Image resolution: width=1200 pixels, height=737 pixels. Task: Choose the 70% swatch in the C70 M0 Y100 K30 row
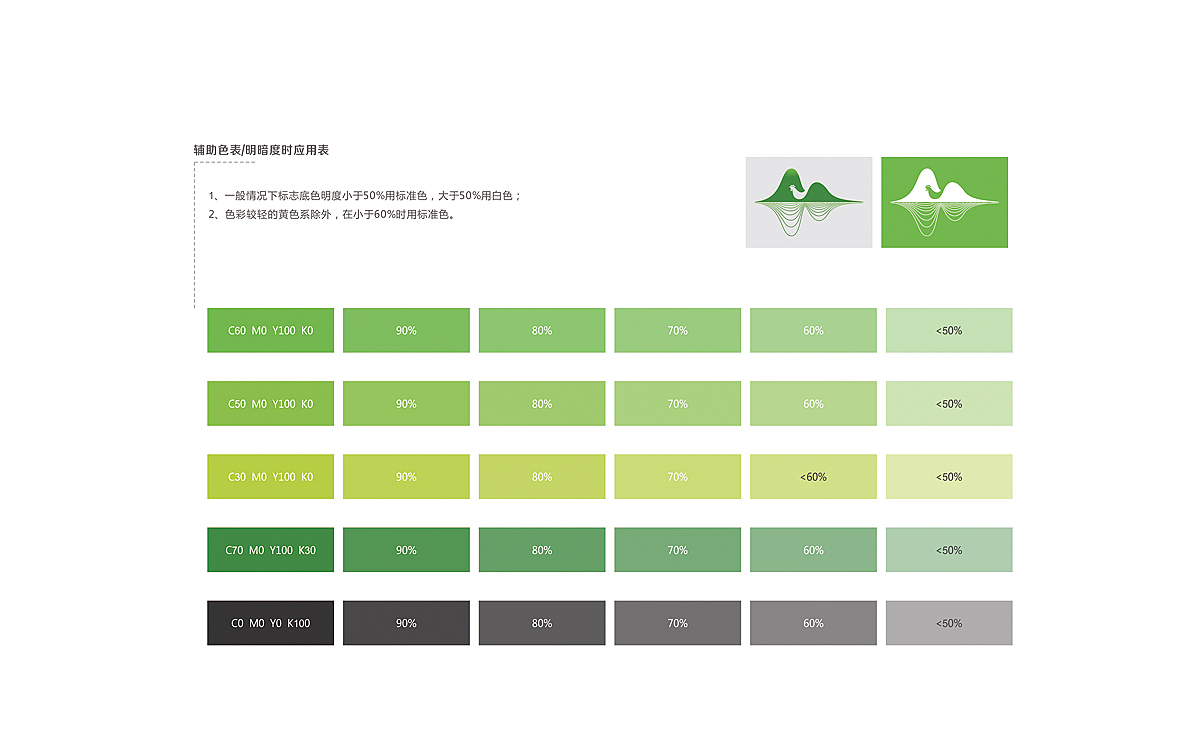678,550
